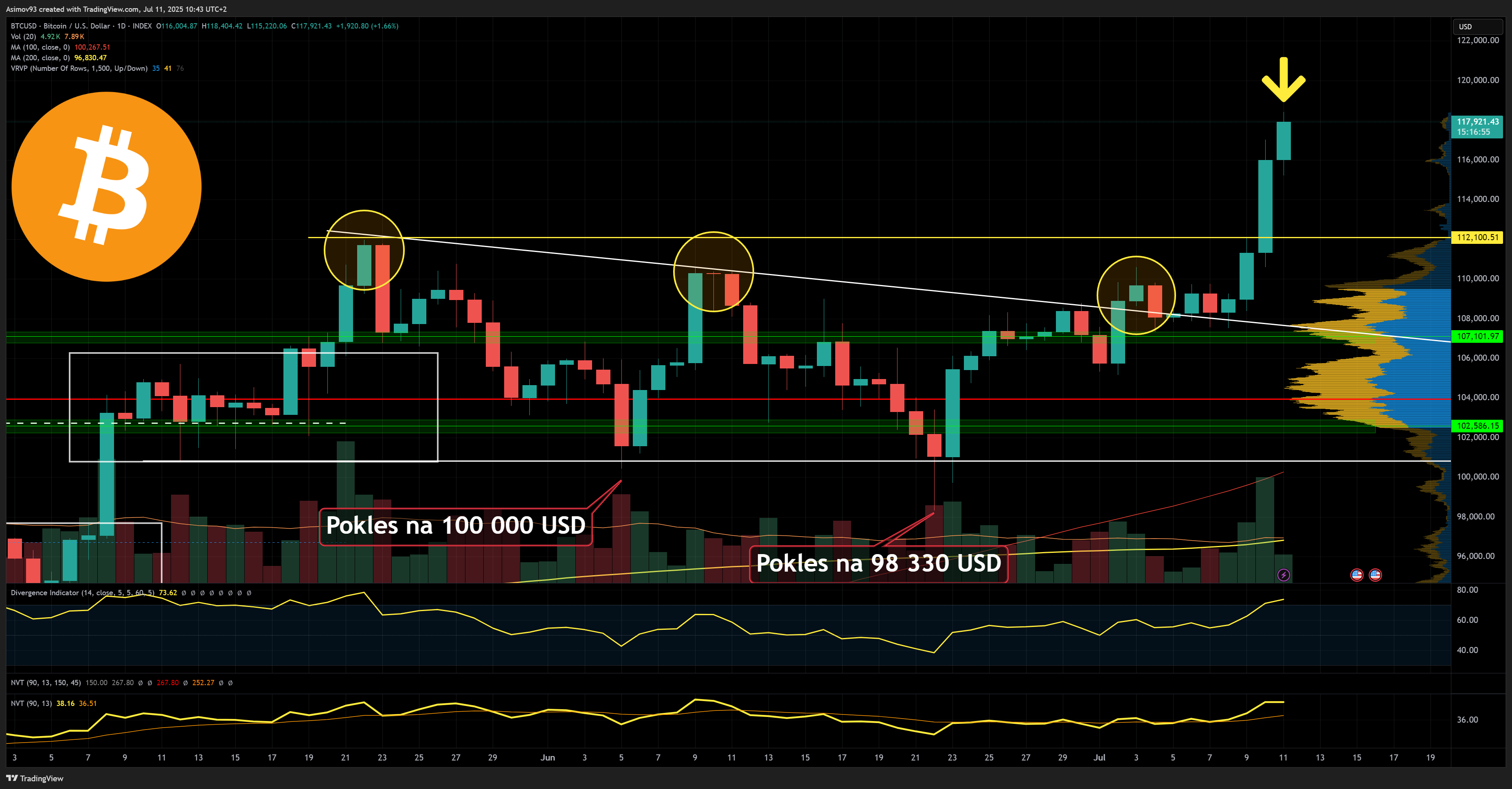Click the Divergence Indicator legend label

pyautogui.click(x=82, y=592)
